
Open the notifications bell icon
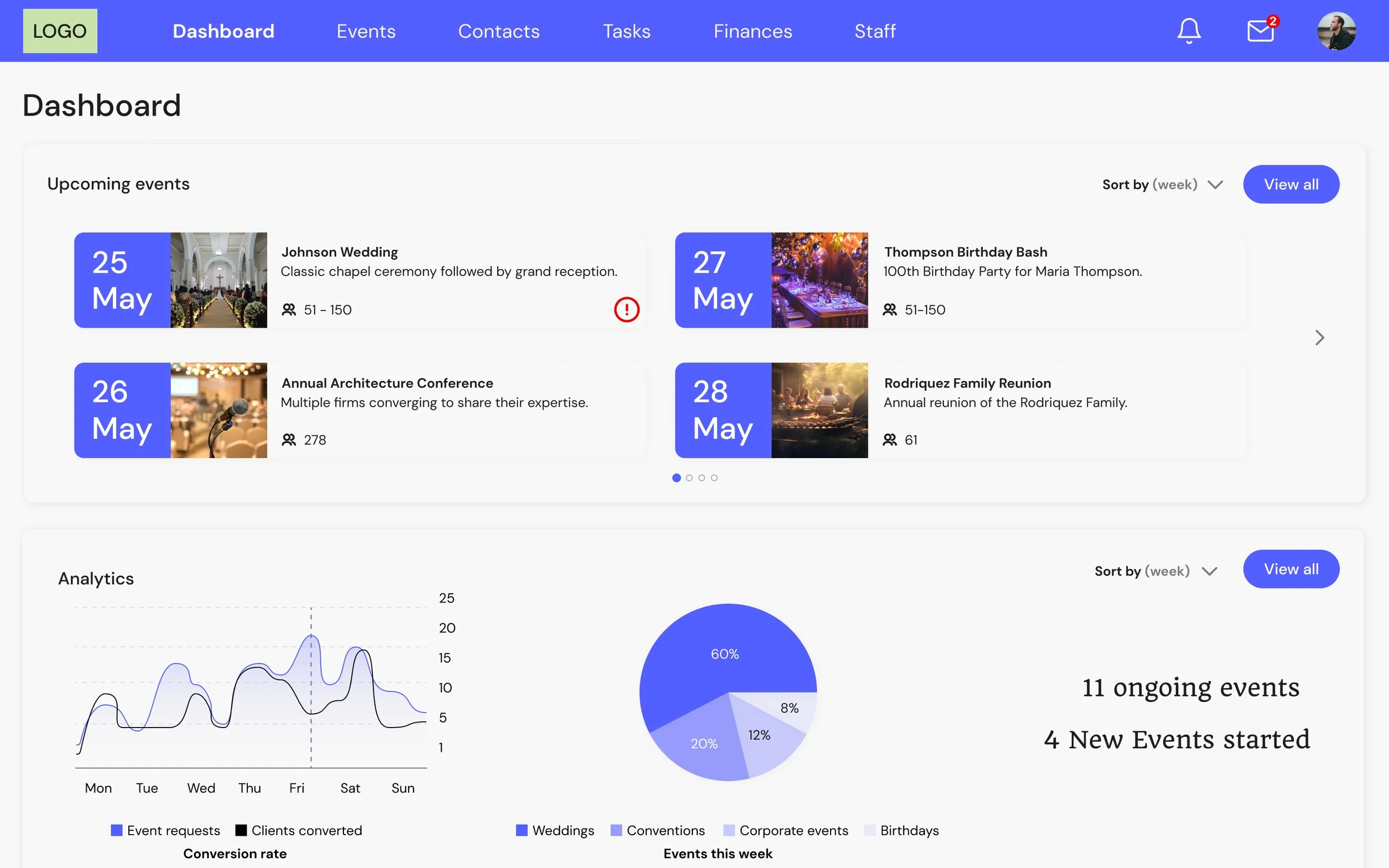tap(1188, 31)
